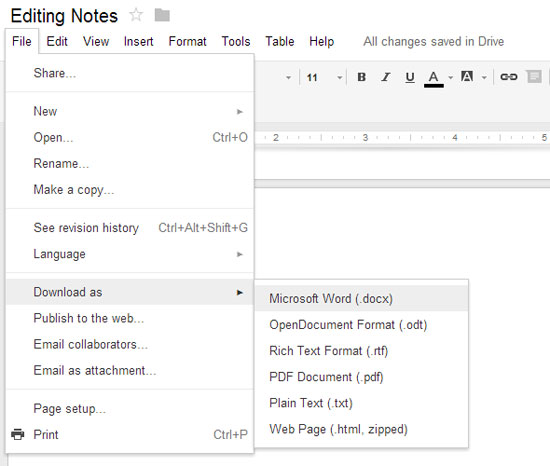Open the move-to-folder icon
The image size is (550, 466).
162,15
